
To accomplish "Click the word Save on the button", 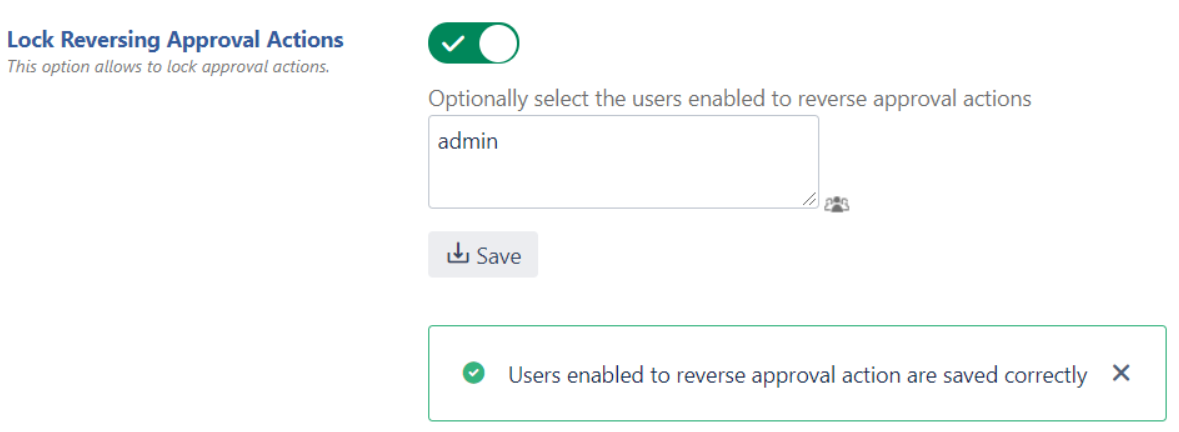I will coord(499,256).
